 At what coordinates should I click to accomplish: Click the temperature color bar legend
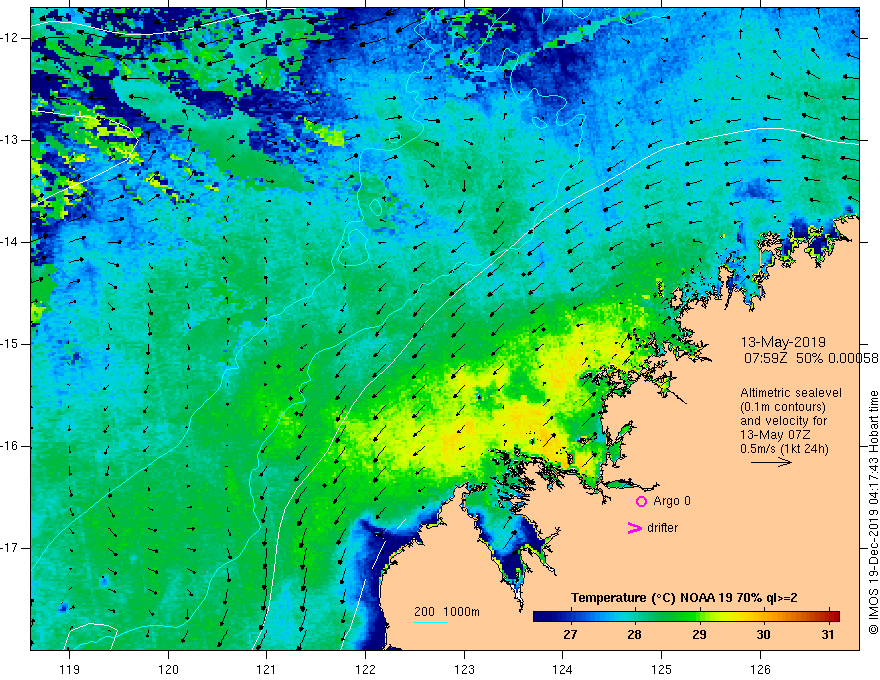click(x=686, y=617)
